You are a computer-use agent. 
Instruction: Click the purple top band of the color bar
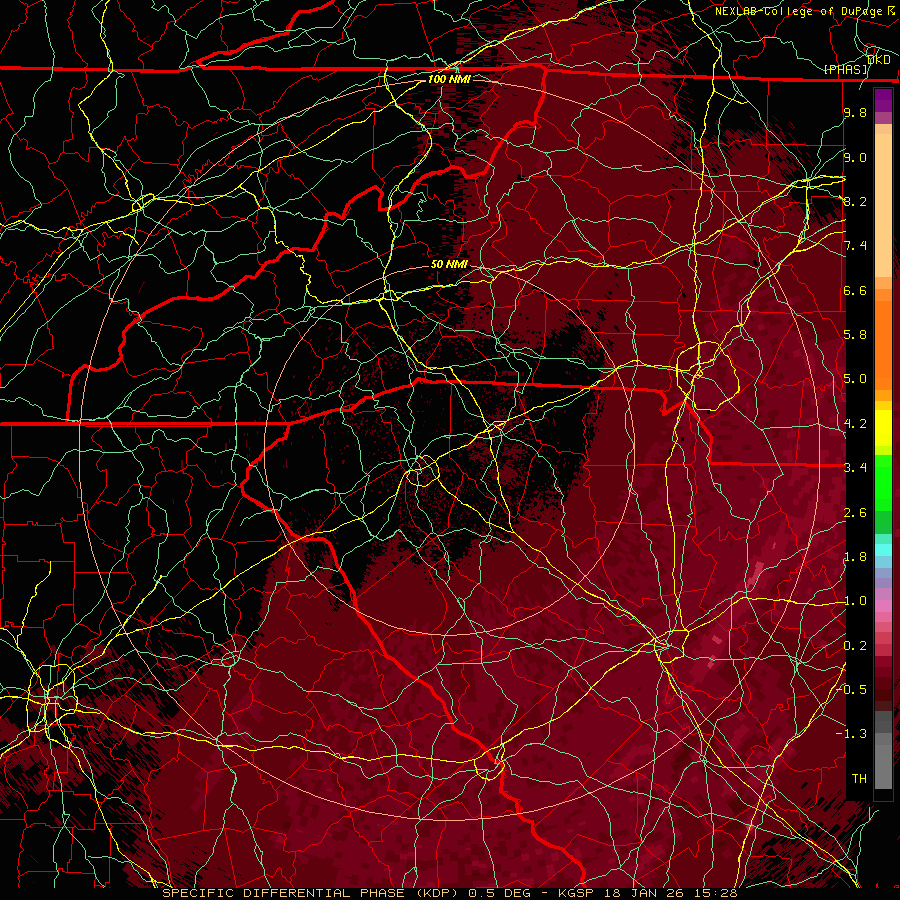(x=883, y=101)
